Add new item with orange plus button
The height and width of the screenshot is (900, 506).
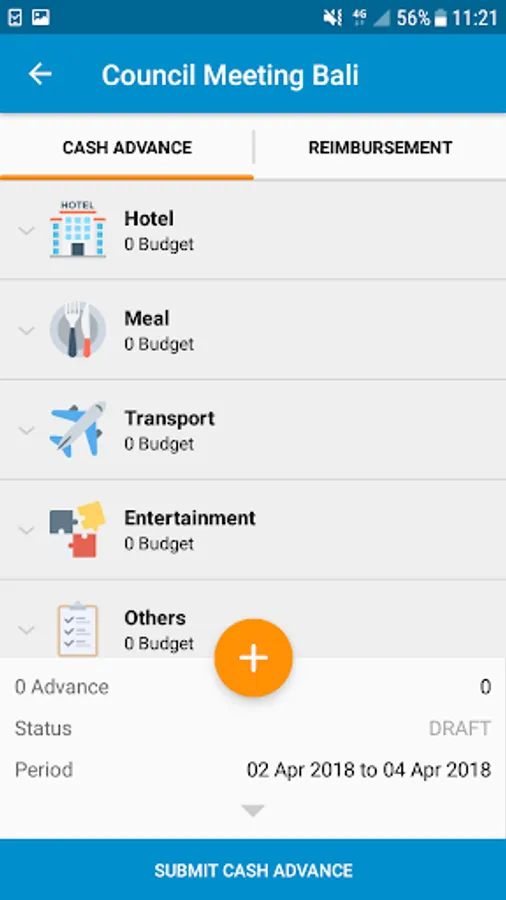coord(254,658)
